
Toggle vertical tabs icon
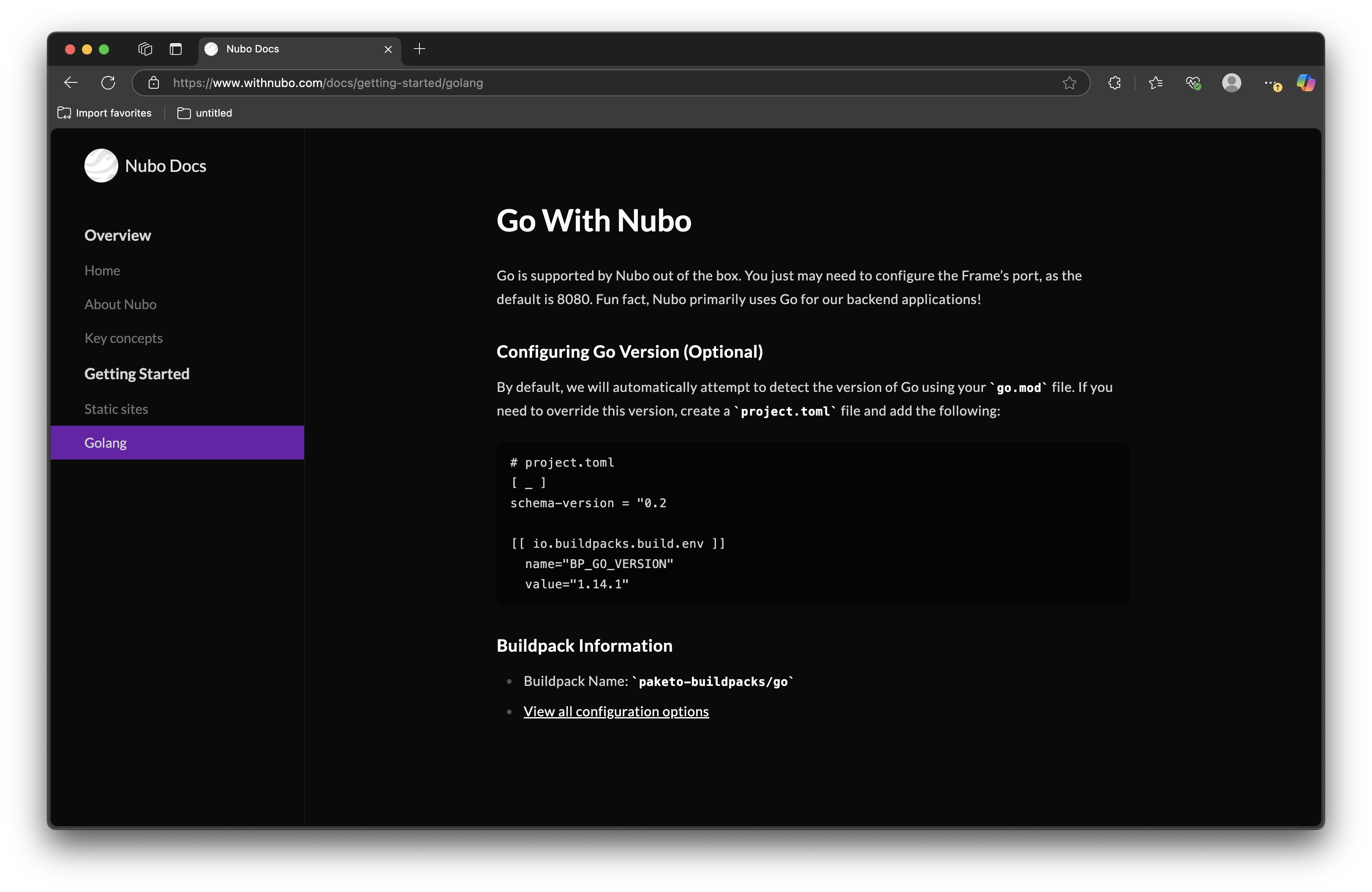176,49
